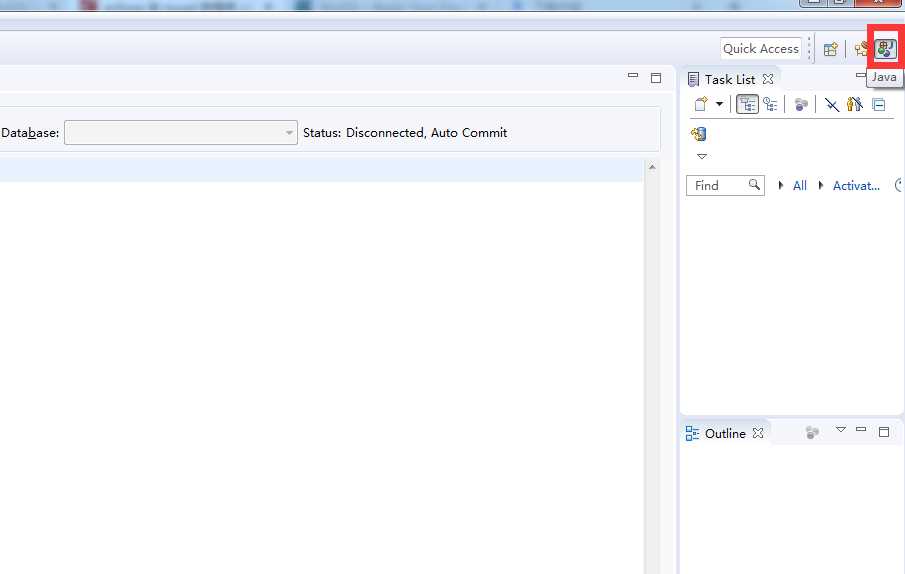Screen dimensions: 905x574
Task: Open the Outline view menu triangle
Action: (841, 430)
